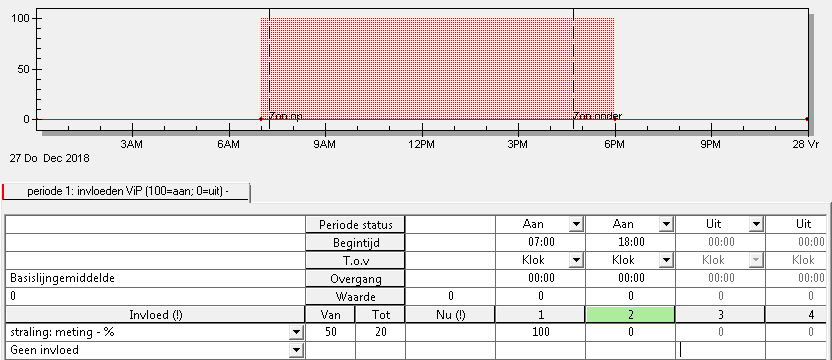Viewport: 832px width, 360px height.
Task: Open Periode status dropdown for period 1
Action: click(576, 225)
